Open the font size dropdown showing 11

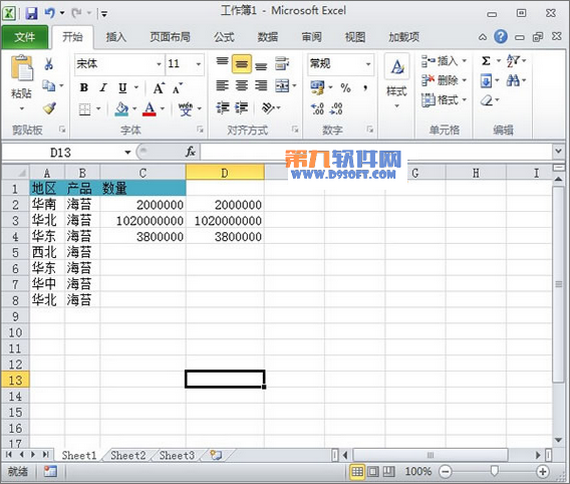pos(198,64)
